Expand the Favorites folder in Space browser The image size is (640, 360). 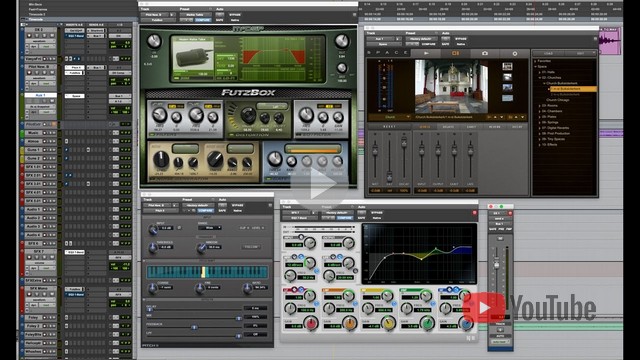536,61
